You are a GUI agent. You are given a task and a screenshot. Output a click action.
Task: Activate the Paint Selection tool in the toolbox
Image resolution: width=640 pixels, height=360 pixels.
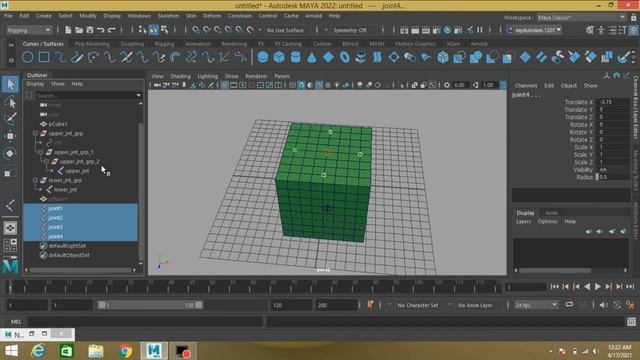[10, 119]
